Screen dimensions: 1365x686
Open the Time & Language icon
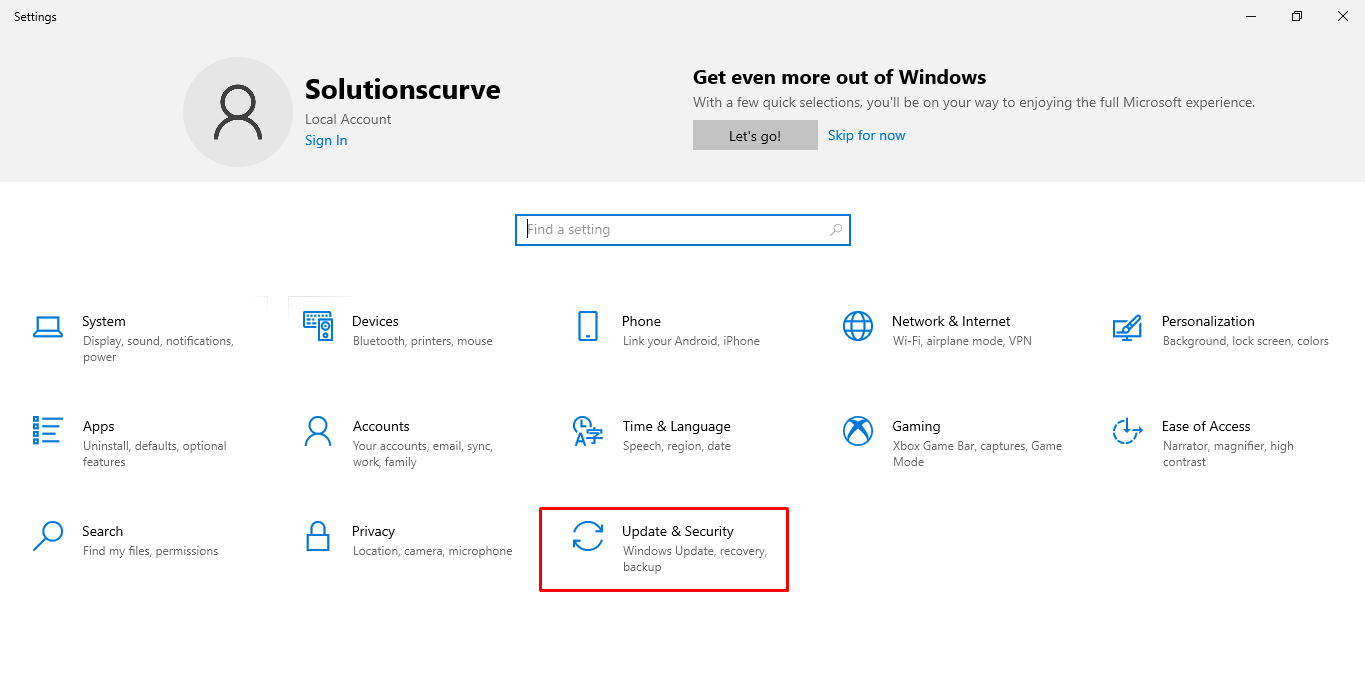point(588,431)
